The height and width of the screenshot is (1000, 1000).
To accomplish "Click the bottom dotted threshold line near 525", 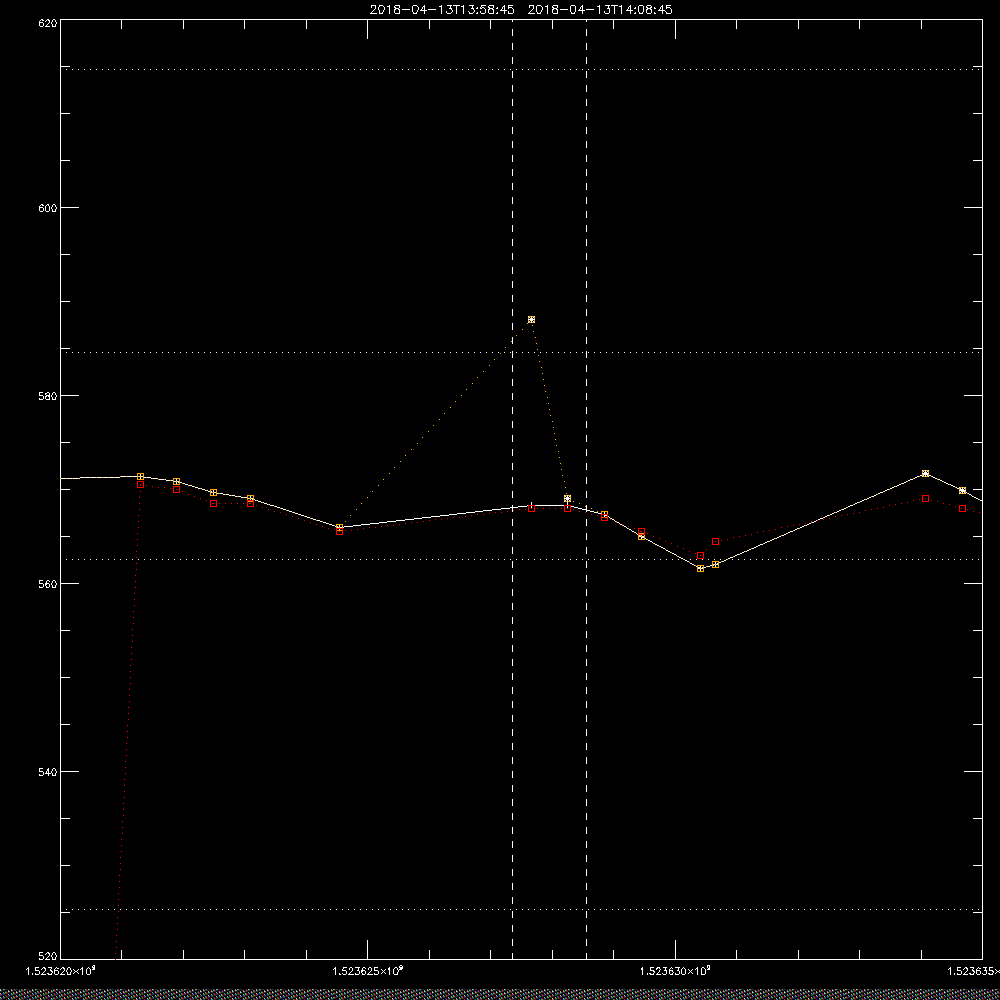I will [x=521, y=909].
